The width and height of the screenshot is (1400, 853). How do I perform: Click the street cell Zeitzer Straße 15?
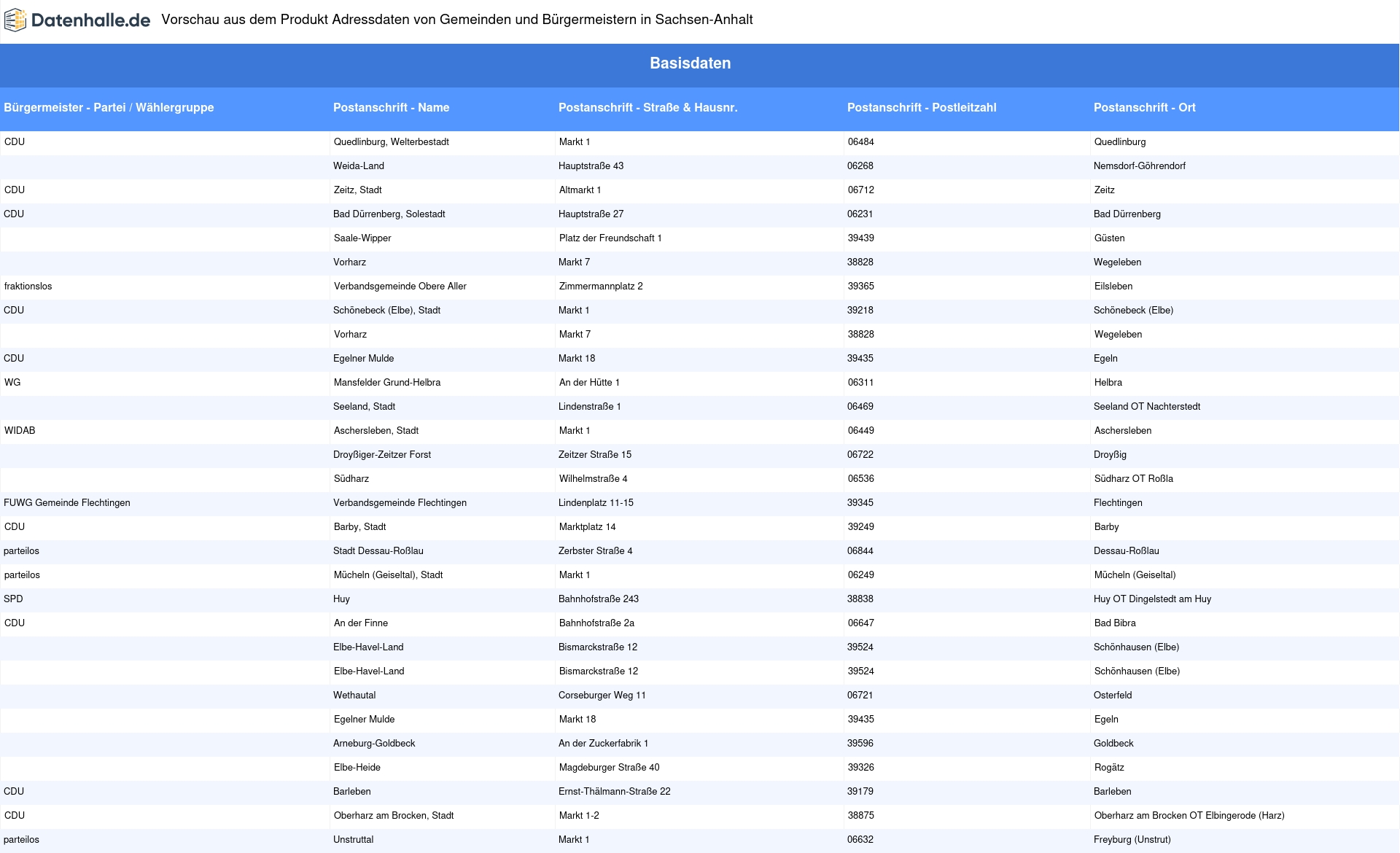point(595,455)
